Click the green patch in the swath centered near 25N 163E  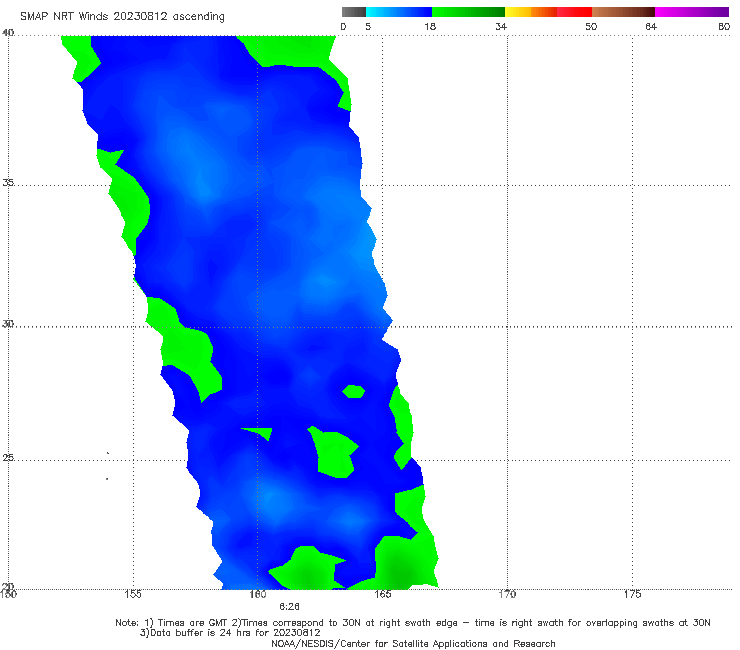tap(334, 452)
